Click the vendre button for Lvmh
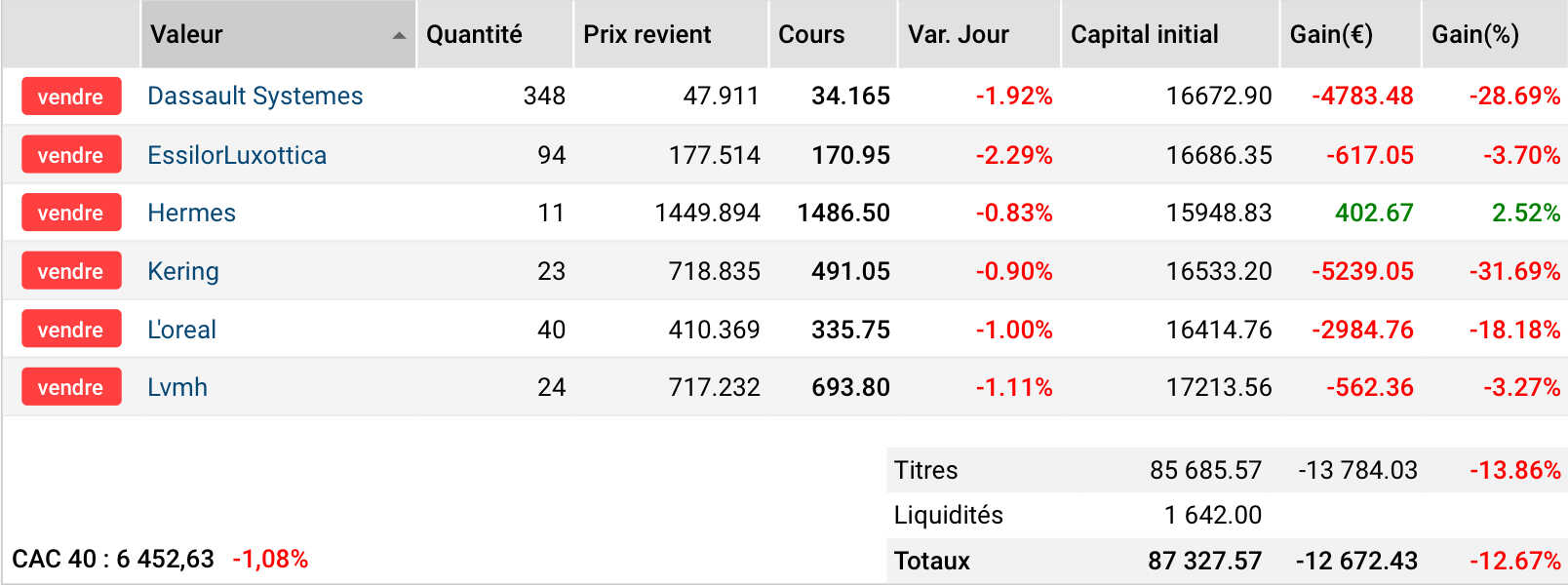The height and width of the screenshot is (585, 1568). tap(71, 387)
